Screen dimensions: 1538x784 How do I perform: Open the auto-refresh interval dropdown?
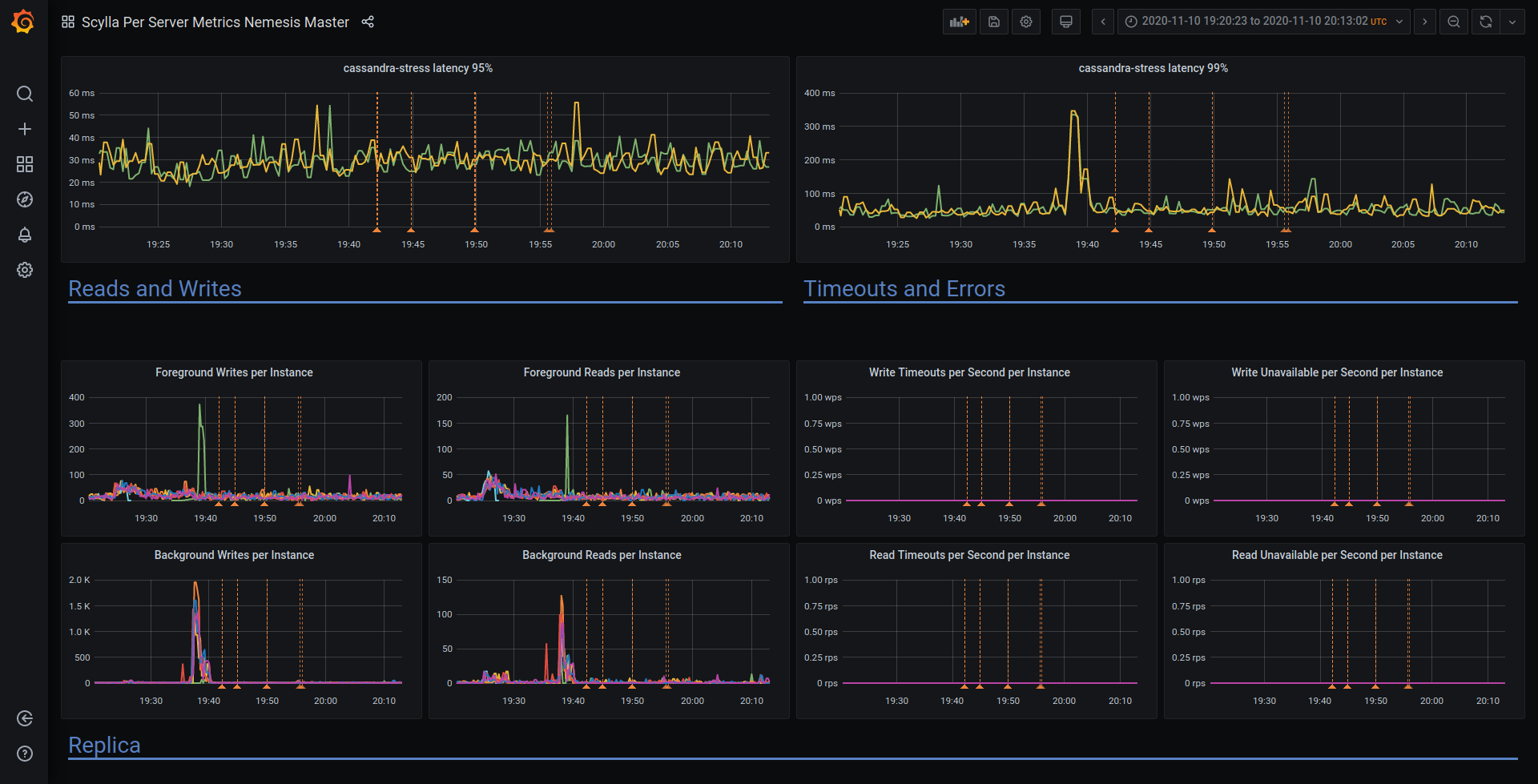click(1512, 22)
